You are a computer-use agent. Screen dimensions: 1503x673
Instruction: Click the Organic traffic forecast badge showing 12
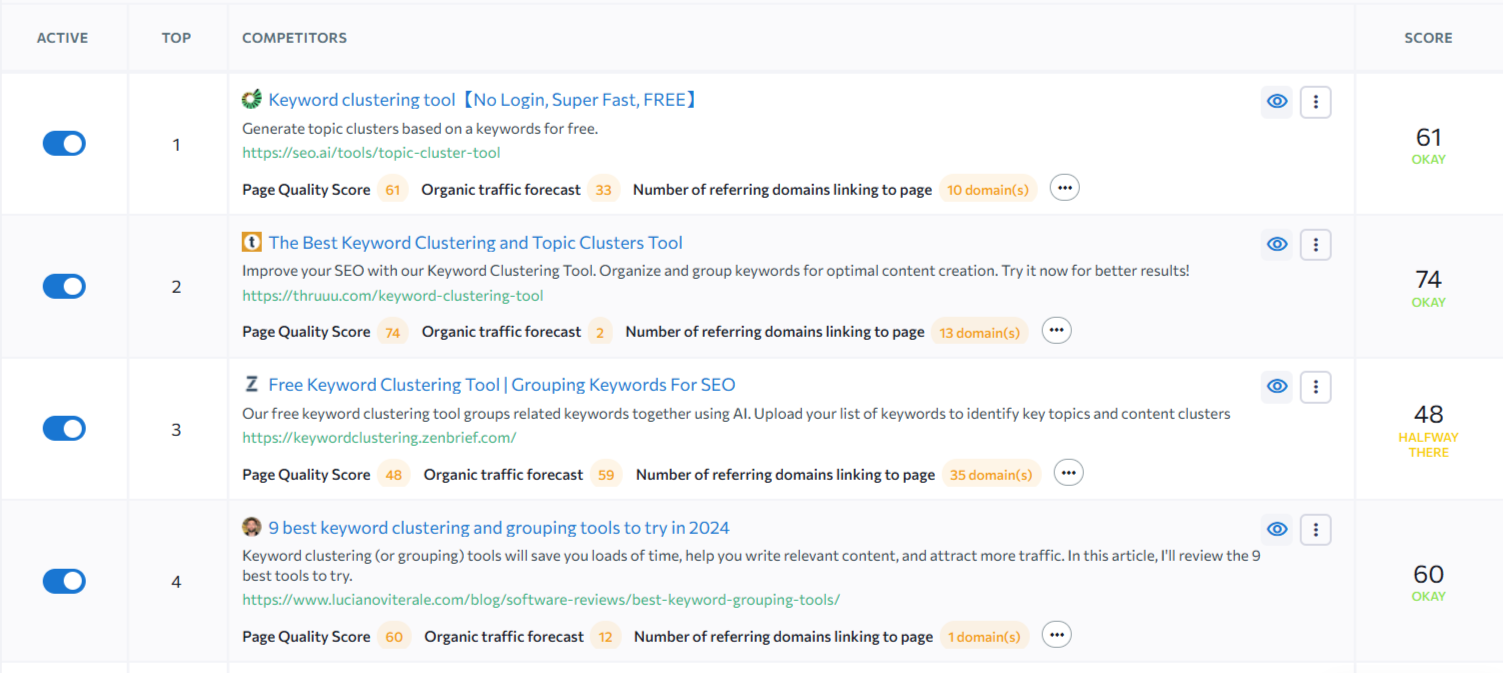click(x=606, y=636)
